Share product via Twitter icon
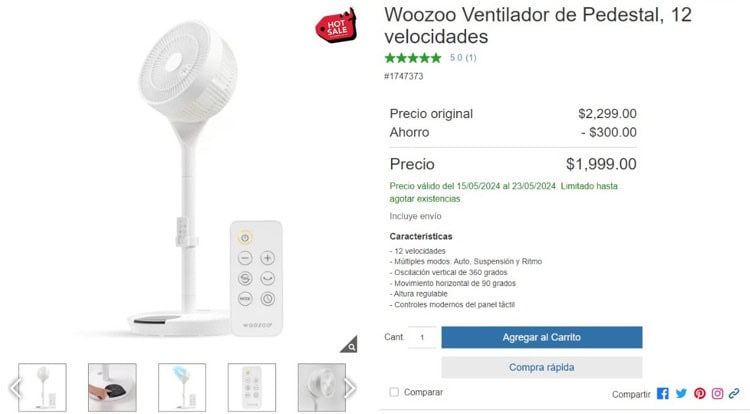This screenshot has width=750, height=414. (x=681, y=393)
